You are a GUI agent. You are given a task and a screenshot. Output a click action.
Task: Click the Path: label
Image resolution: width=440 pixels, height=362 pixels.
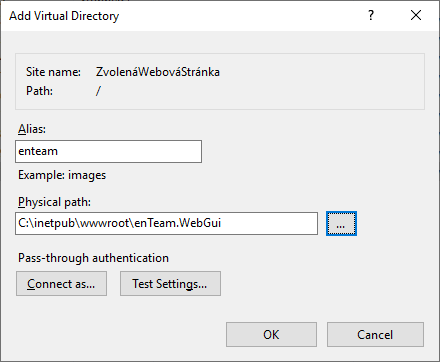[39, 91]
